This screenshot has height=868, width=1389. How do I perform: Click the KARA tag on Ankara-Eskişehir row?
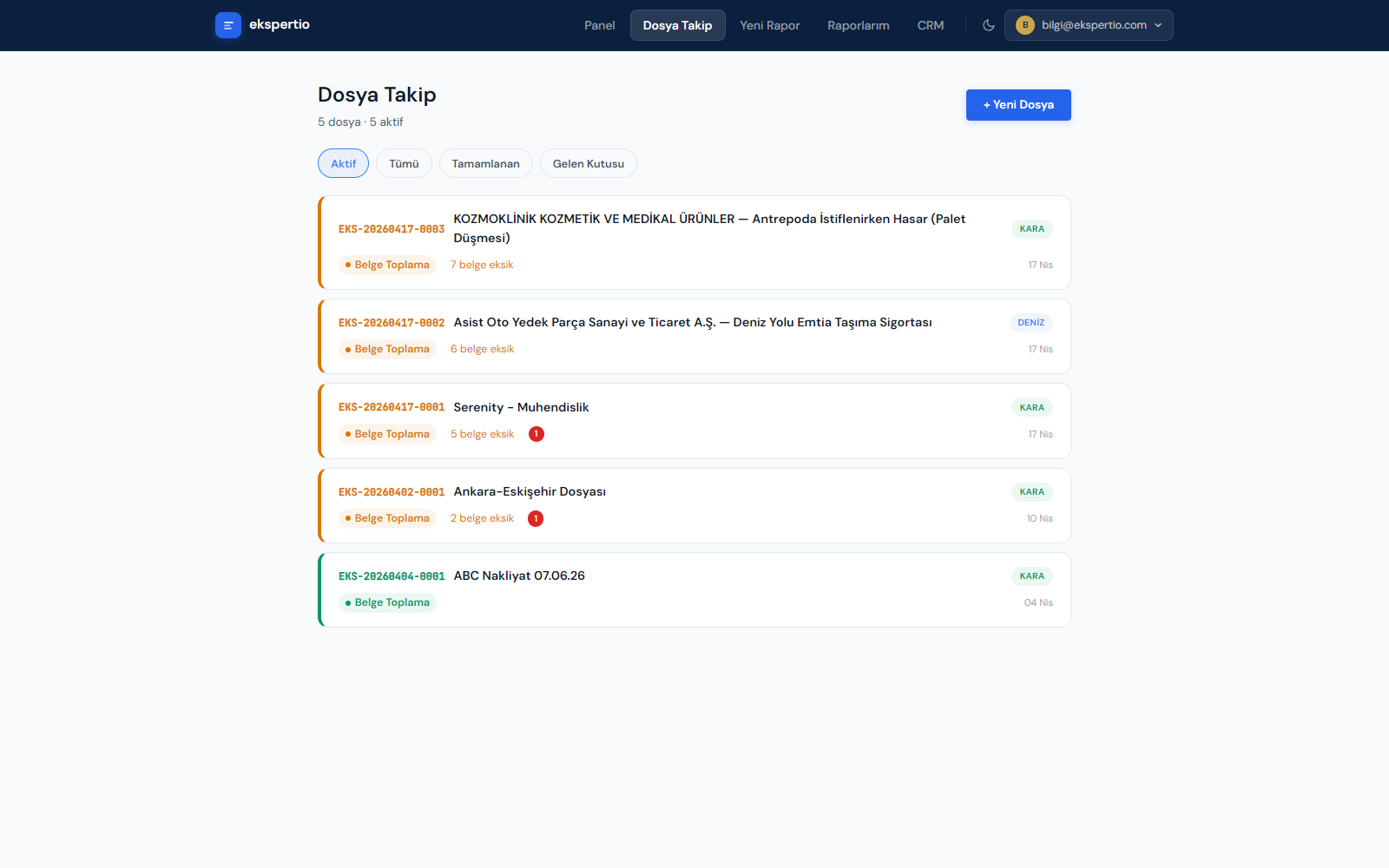click(1031, 492)
